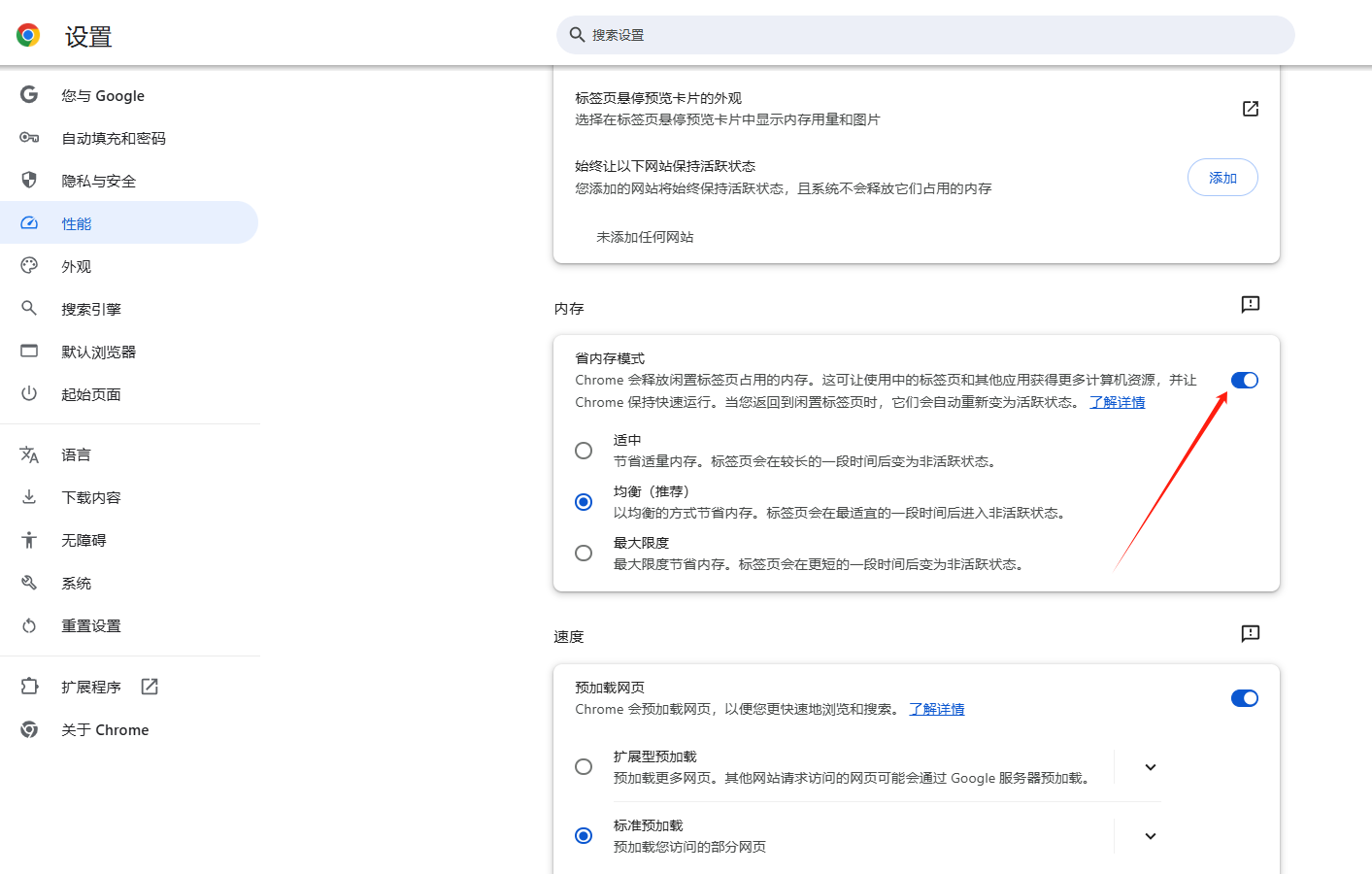Click the magnifier icon for 搜索引擎

tap(29, 309)
